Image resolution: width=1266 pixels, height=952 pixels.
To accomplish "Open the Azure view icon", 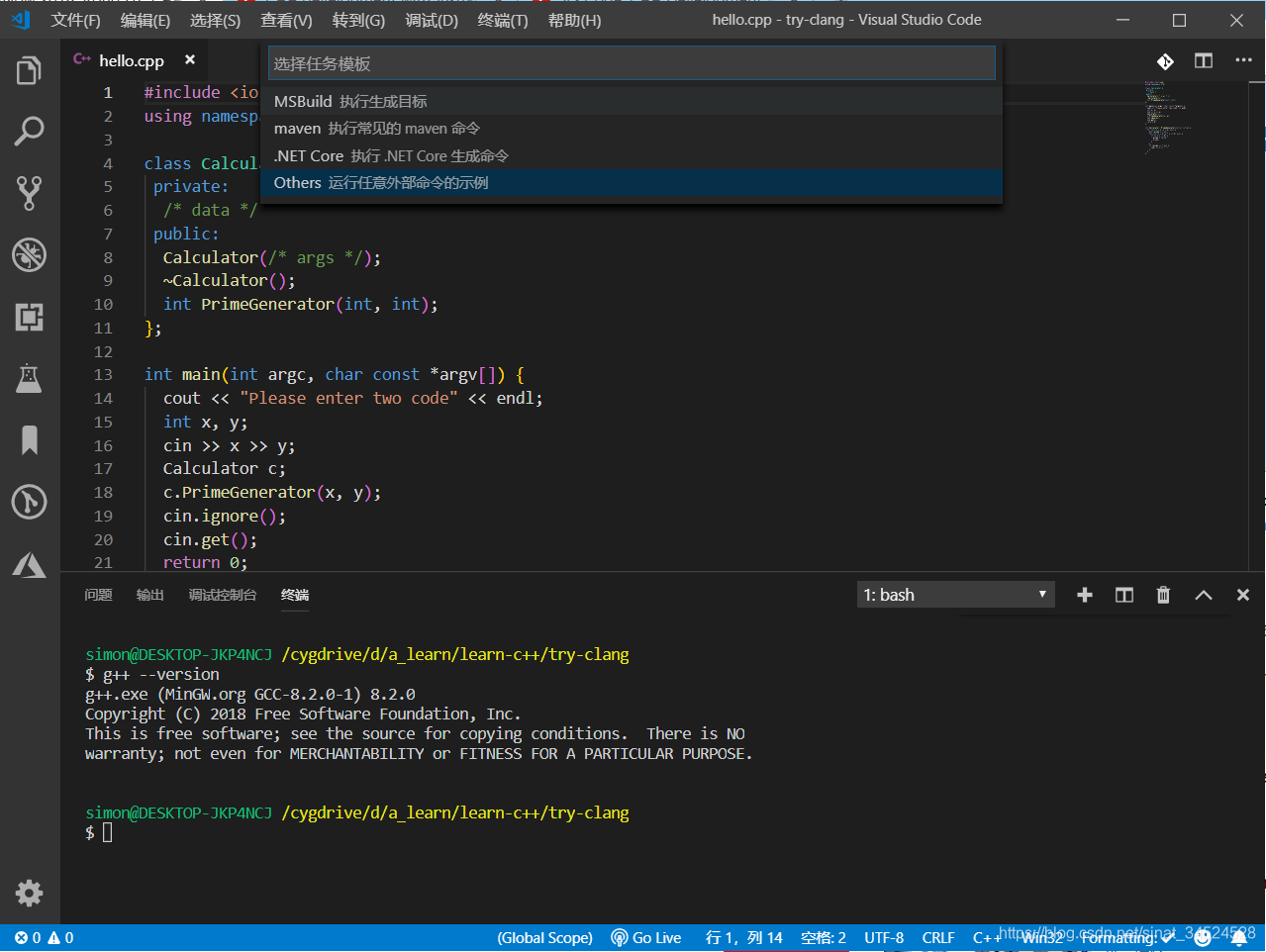I will (x=29, y=564).
